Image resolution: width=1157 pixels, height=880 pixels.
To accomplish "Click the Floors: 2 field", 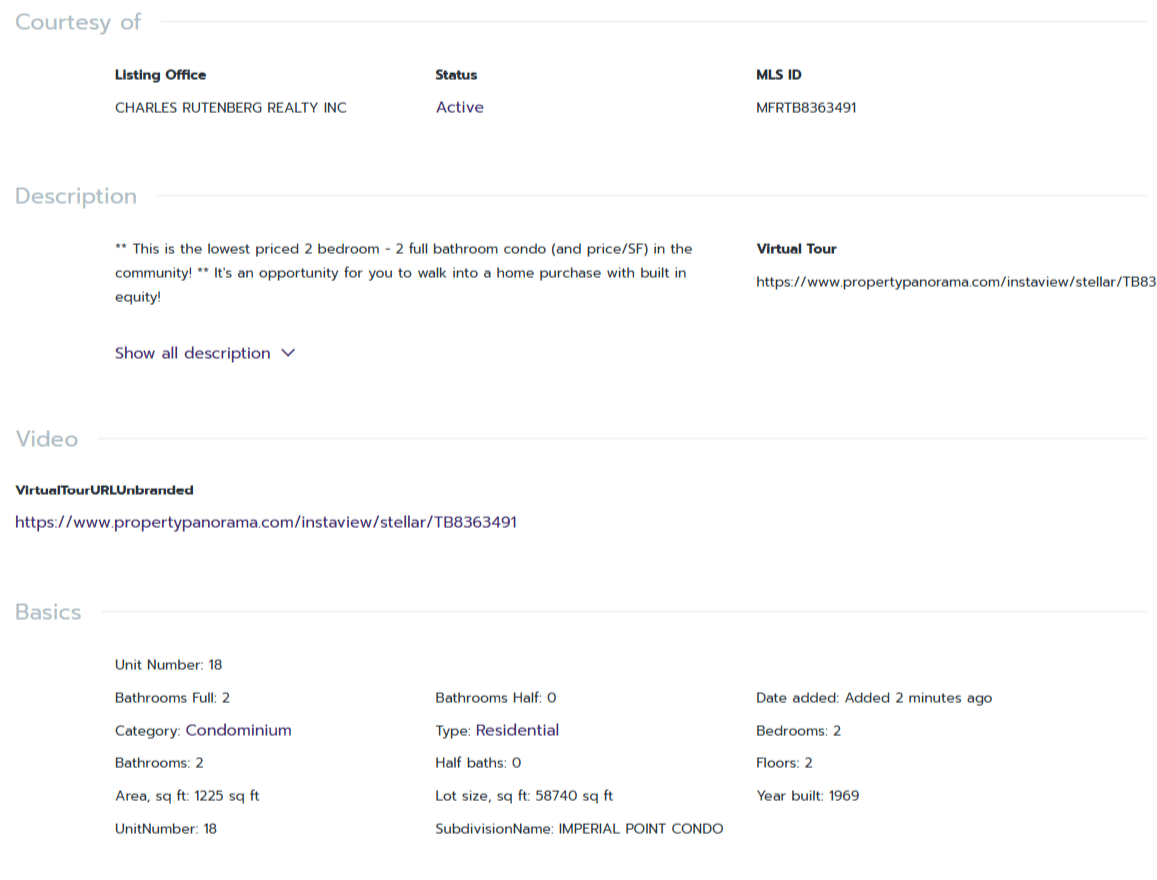I will click(x=784, y=763).
